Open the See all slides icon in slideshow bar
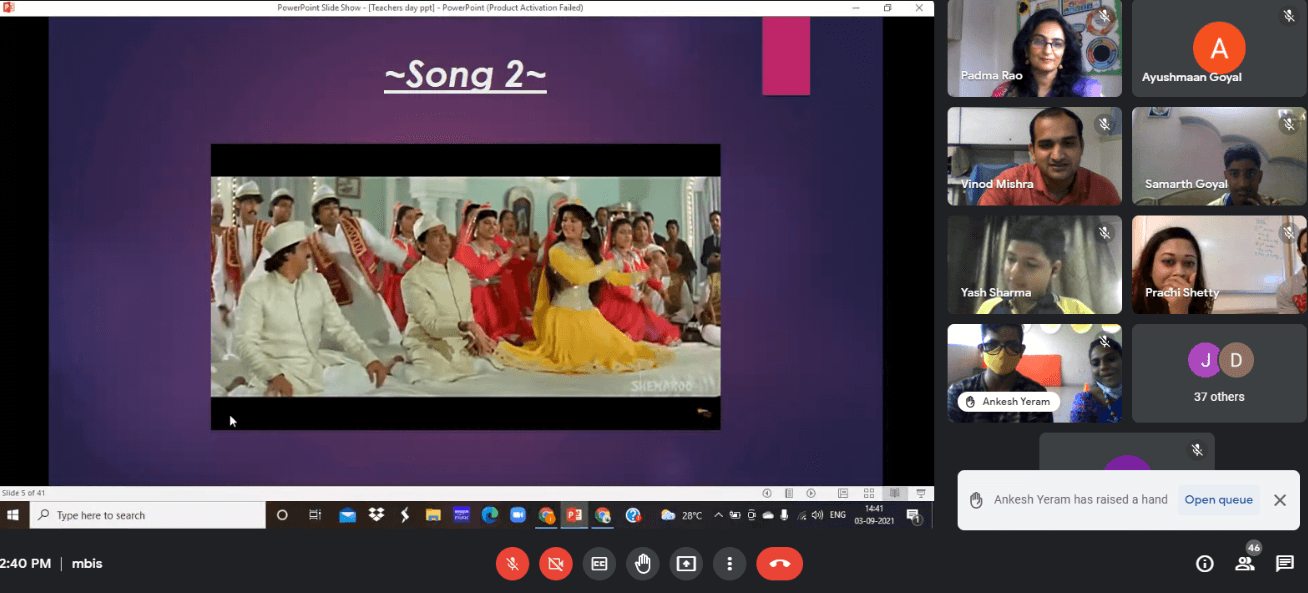 789,493
